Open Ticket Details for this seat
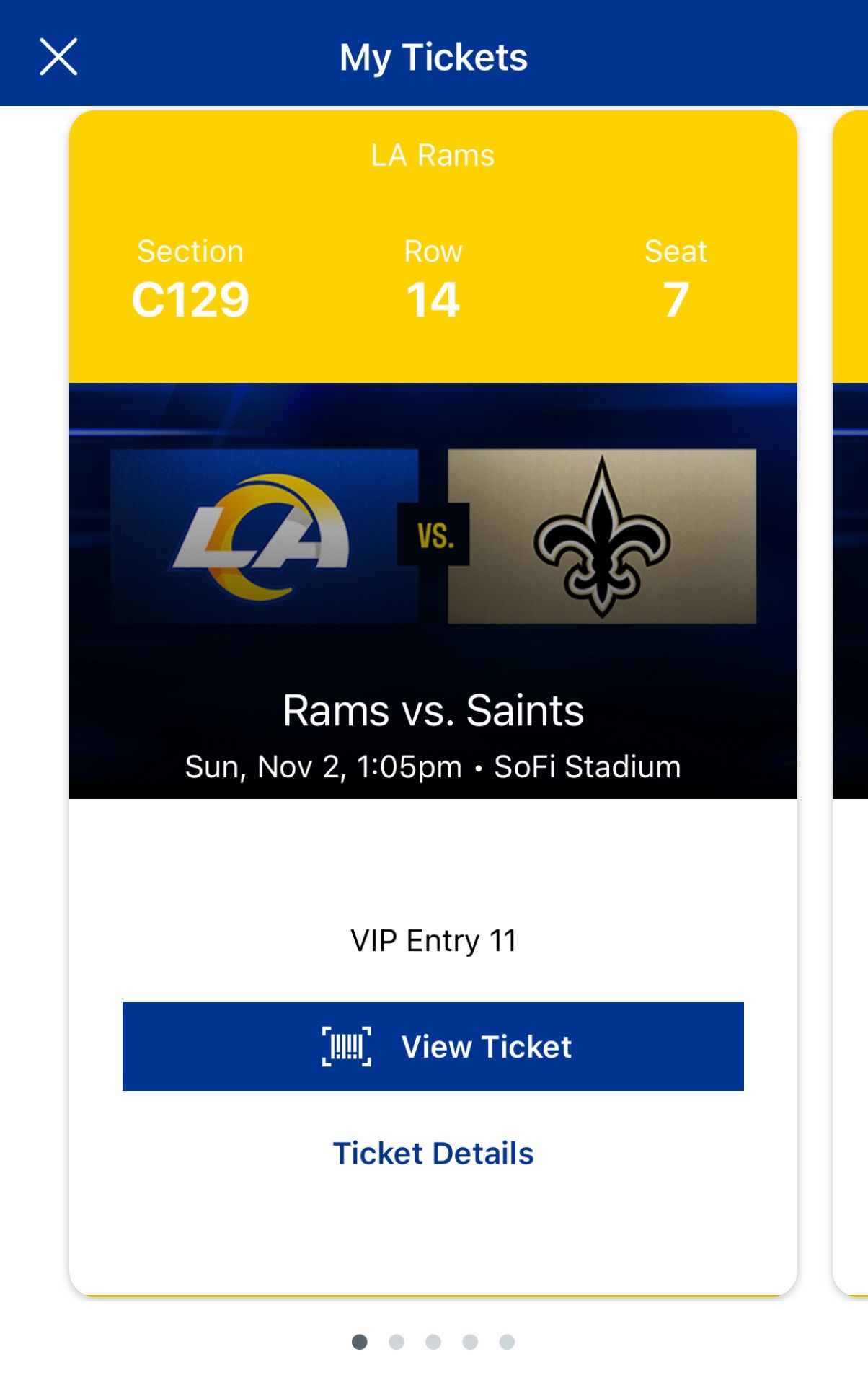Viewport: 868px width, 1380px height. click(x=433, y=1154)
